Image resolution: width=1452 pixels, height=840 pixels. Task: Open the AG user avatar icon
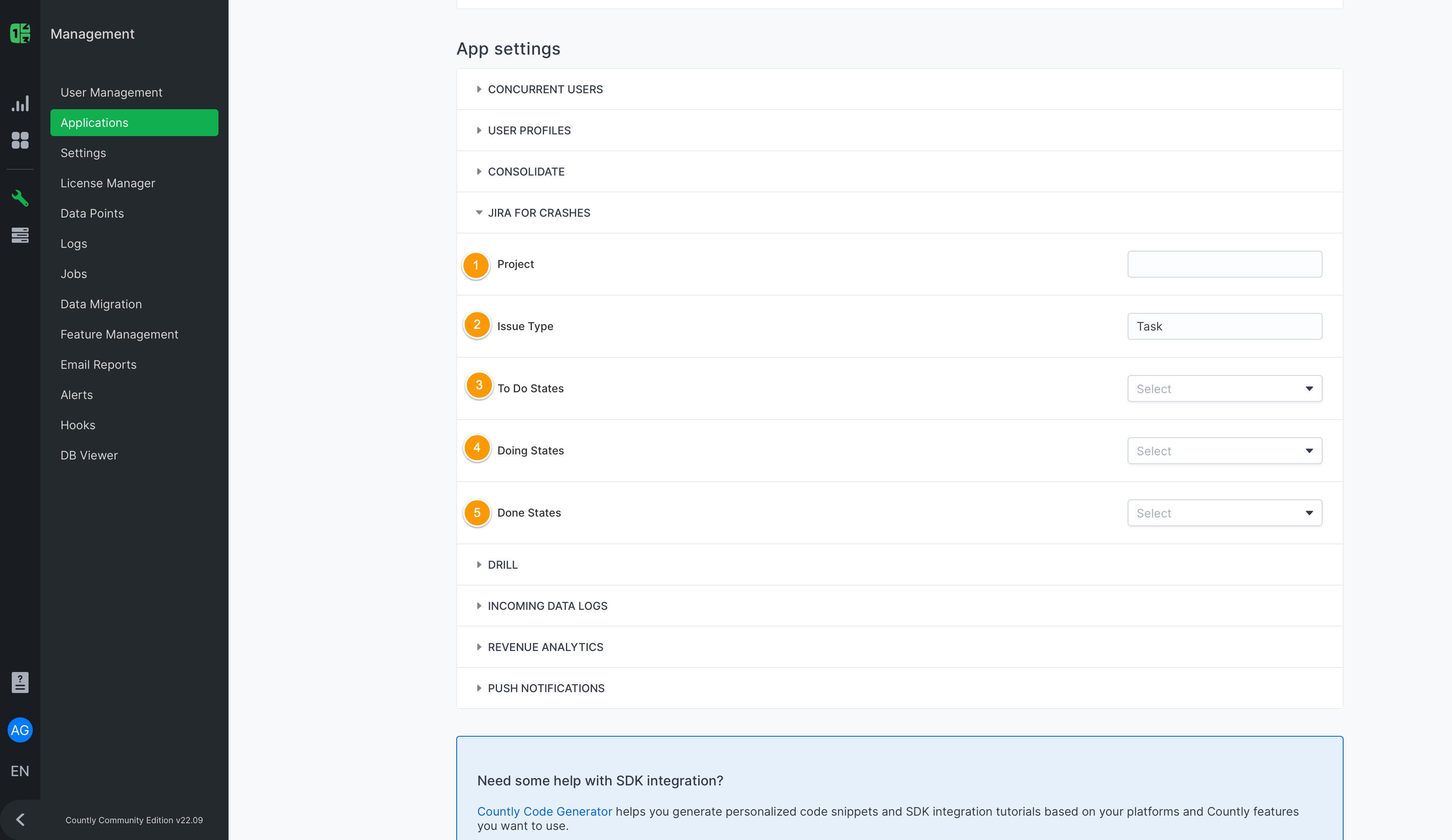(20, 730)
